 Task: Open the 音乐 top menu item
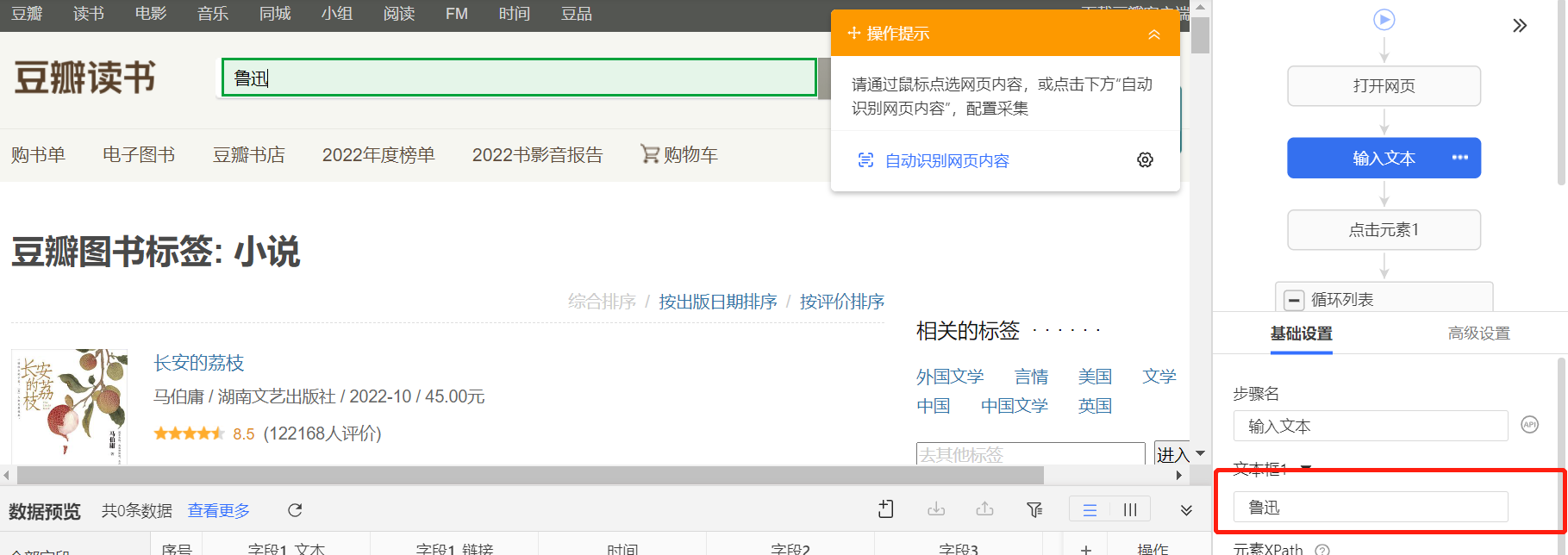pyautogui.click(x=213, y=14)
